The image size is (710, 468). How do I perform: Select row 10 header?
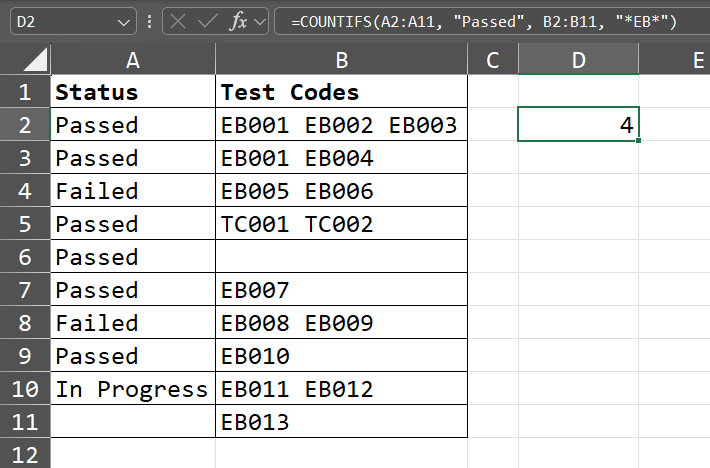click(x=25, y=389)
